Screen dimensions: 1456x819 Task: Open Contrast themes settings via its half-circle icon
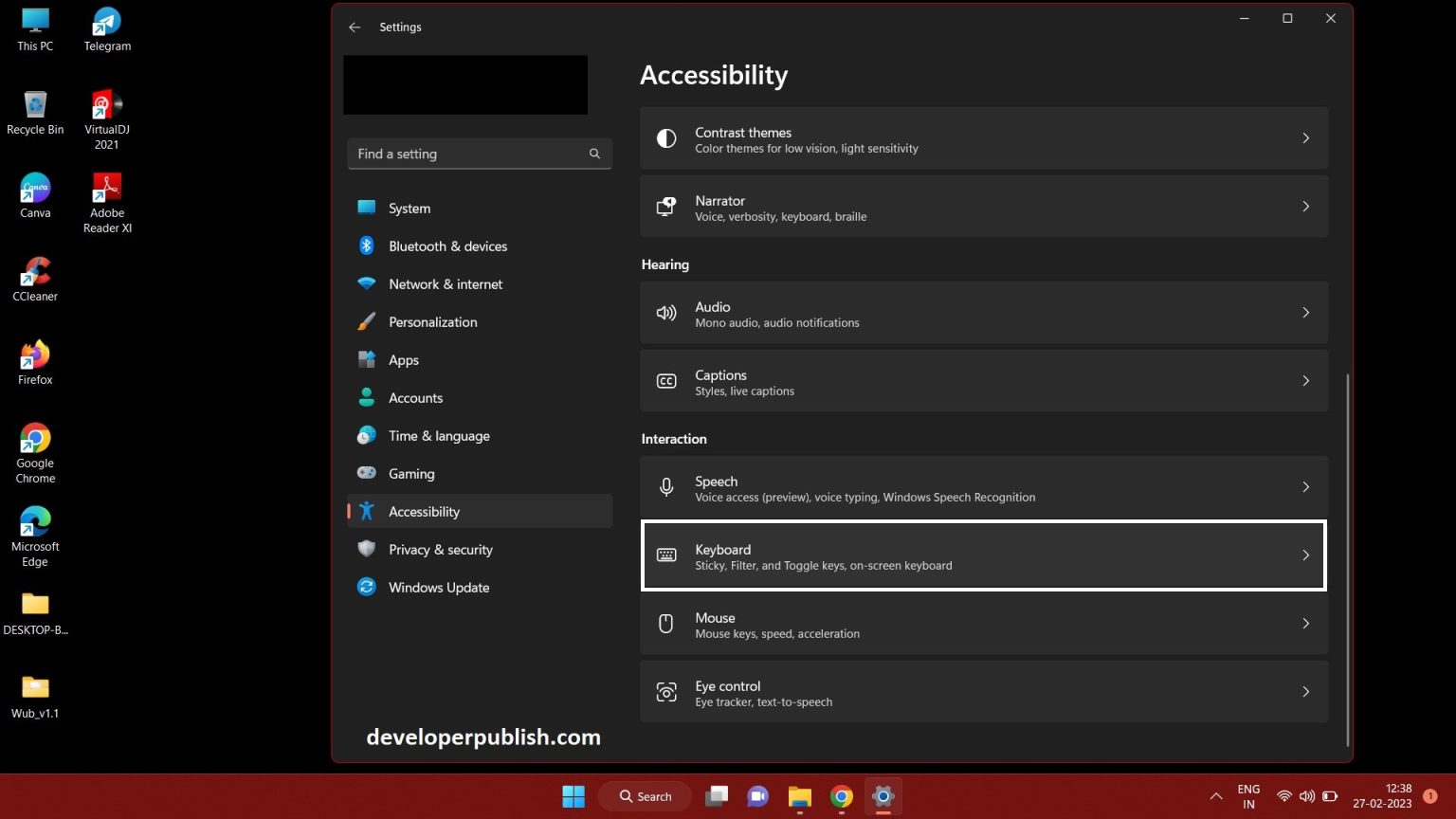click(x=666, y=138)
